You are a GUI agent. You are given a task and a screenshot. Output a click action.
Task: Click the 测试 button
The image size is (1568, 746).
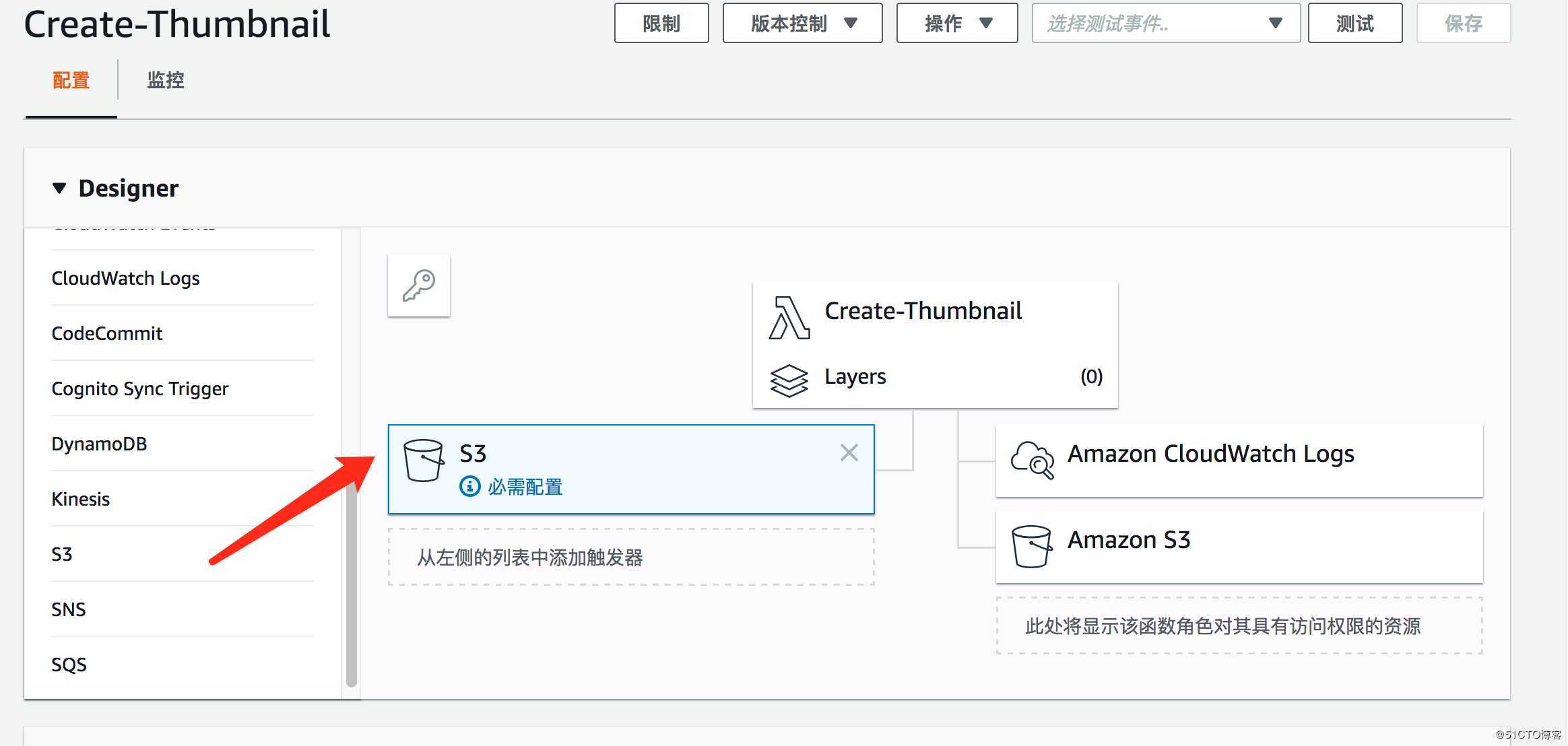point(1354,24)
